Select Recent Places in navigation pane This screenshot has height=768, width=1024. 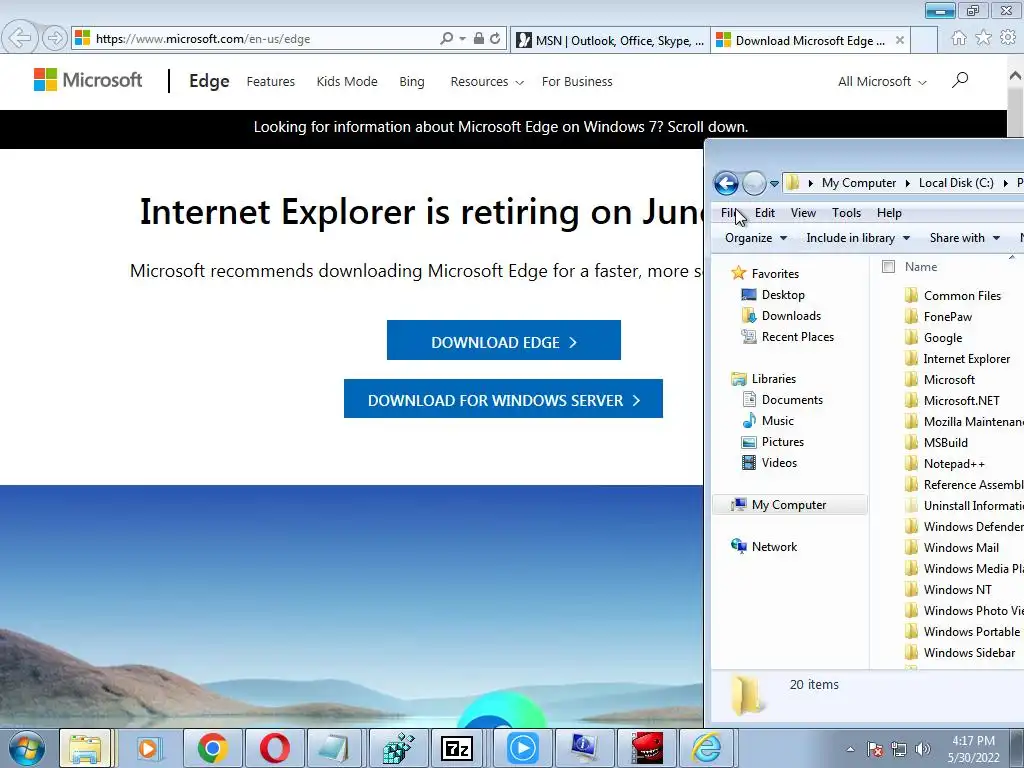(798, 337)
